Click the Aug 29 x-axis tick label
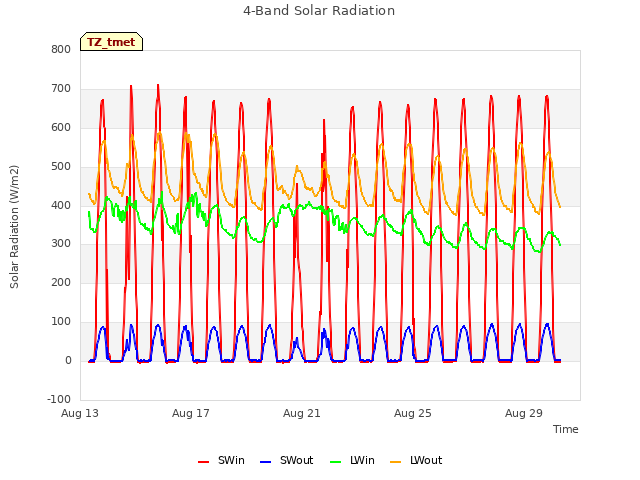 tap(524, 413)
